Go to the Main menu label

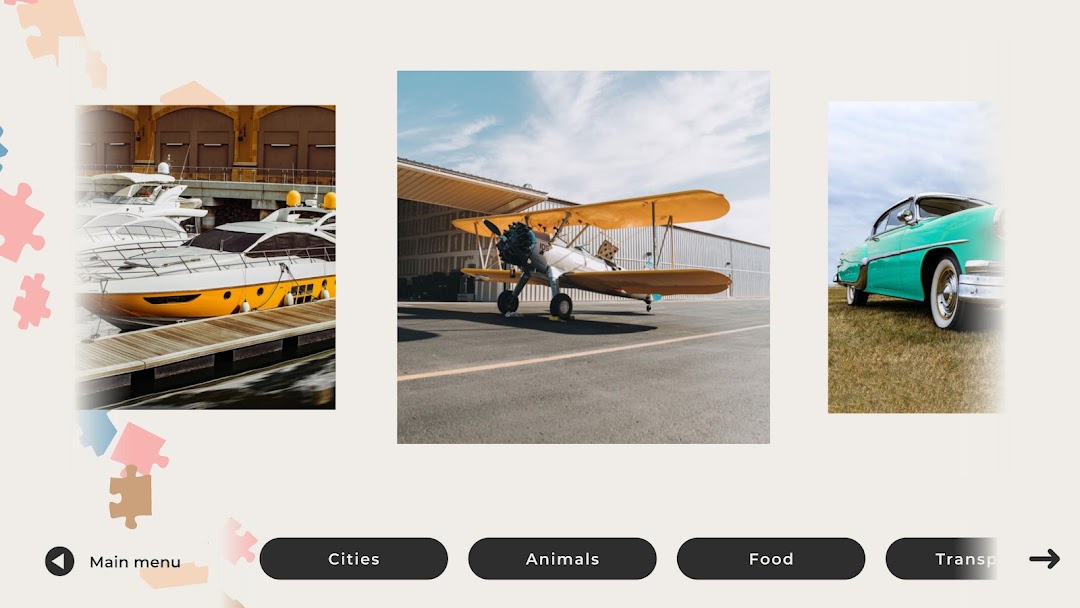[135, 562]
